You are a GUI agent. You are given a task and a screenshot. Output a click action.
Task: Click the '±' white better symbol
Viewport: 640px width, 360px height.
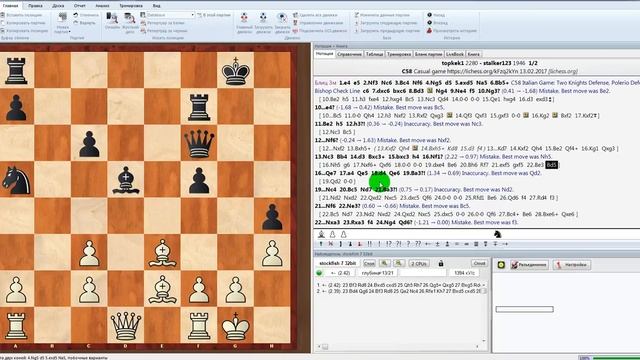438,244
